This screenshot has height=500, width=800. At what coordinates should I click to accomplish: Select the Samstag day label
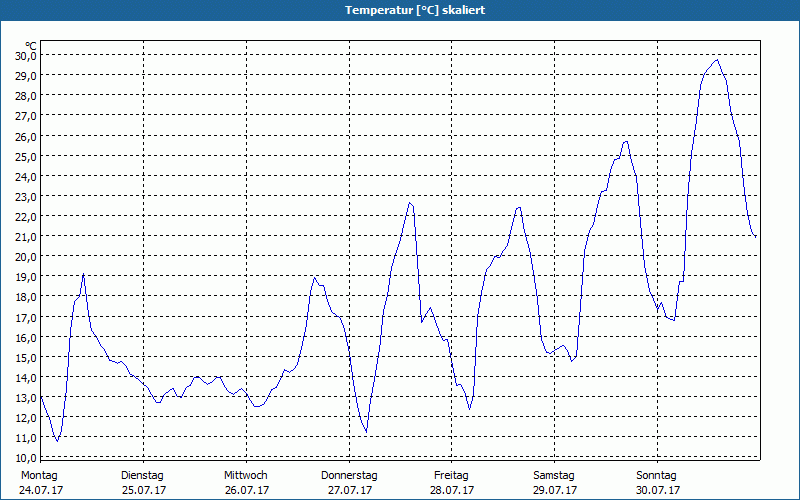554,476
